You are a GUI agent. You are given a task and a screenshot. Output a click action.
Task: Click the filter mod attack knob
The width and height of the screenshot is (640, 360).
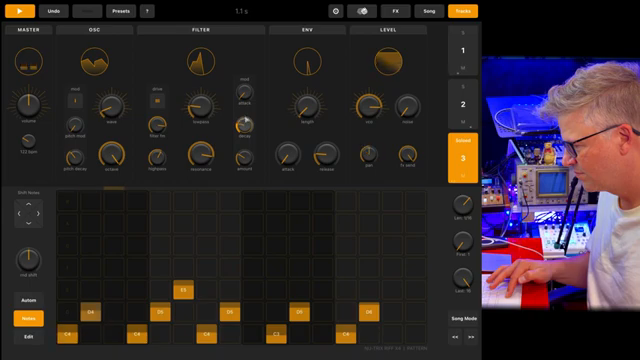244,93
